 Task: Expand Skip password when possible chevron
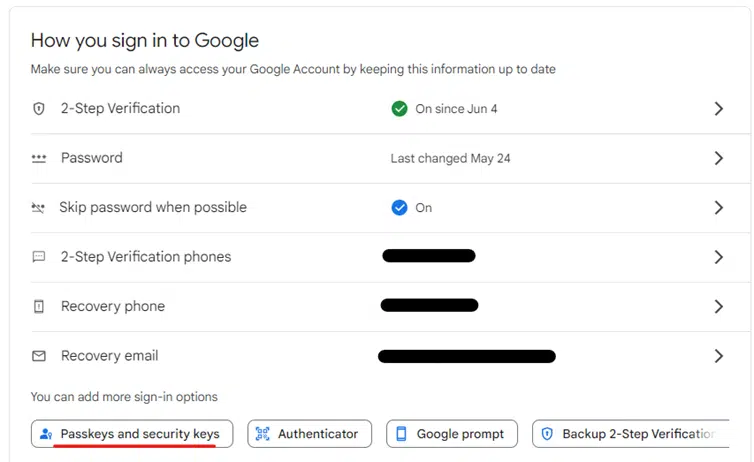tap(718, 208)
